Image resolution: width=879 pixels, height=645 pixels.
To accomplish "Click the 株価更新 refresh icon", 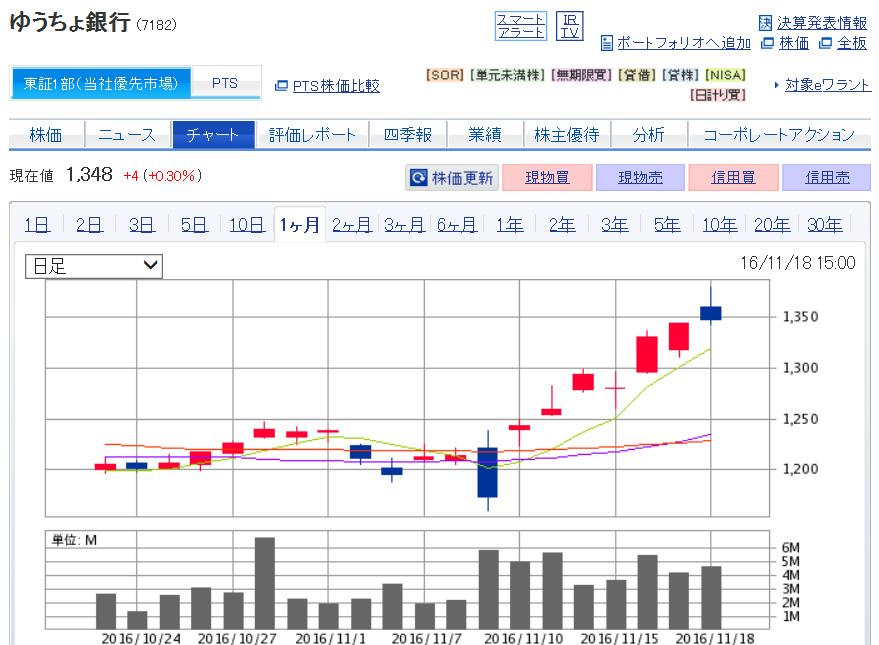I will [x=418, y=178].
